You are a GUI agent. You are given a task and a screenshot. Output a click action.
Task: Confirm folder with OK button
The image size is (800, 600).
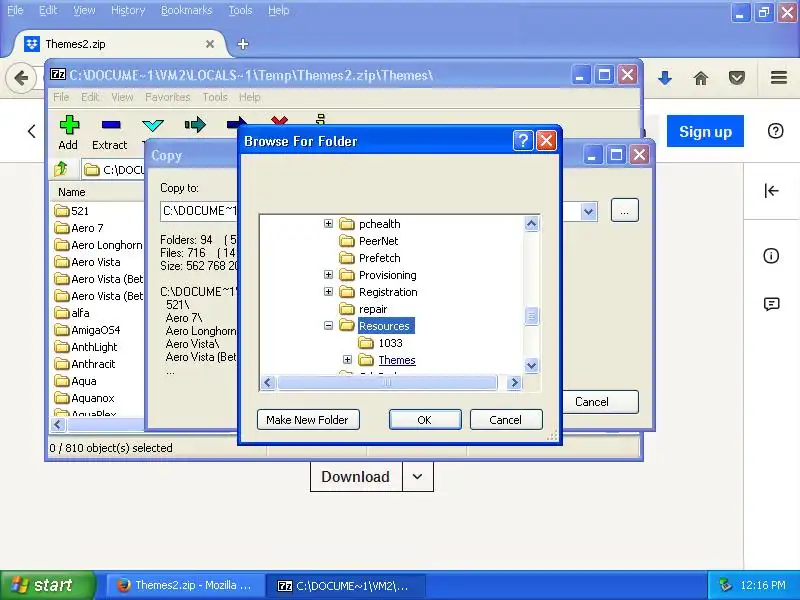pyautogui.click(x=425, y=419)
